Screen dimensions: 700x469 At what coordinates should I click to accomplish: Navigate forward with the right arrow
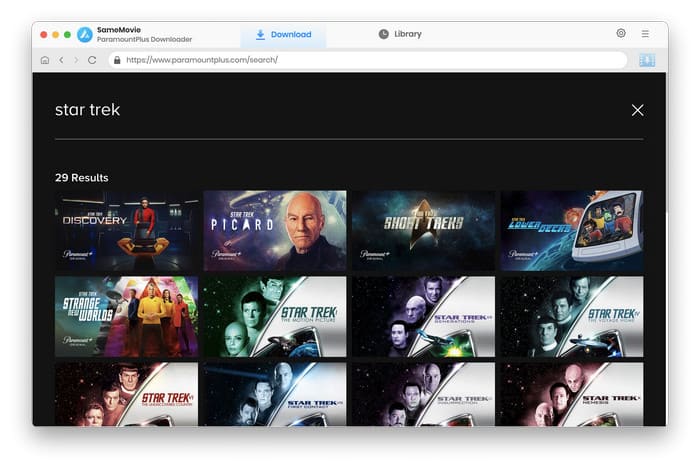pyautogui.click(x=76, y=60)
